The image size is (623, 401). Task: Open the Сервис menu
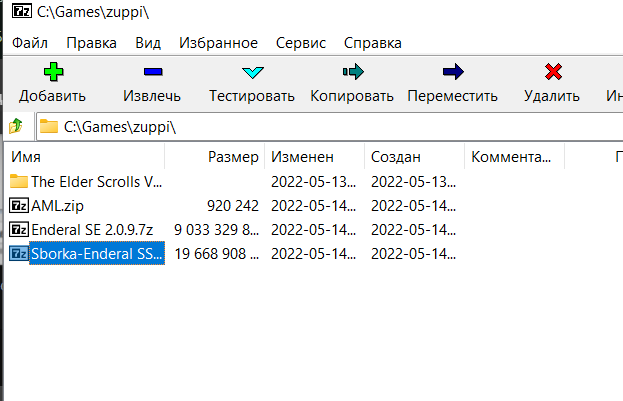coord(301,43)
